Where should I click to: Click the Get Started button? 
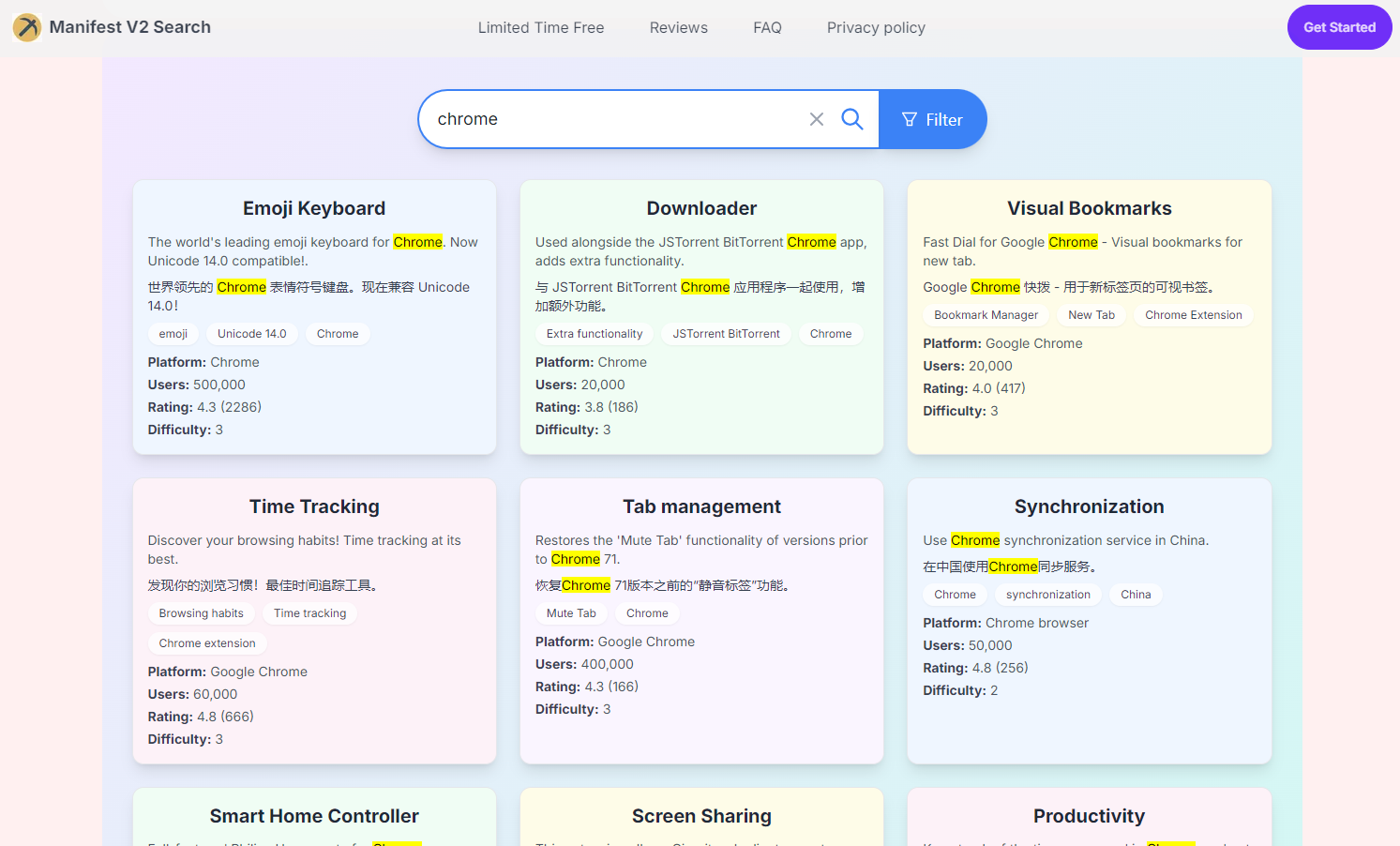[1339, 27]
